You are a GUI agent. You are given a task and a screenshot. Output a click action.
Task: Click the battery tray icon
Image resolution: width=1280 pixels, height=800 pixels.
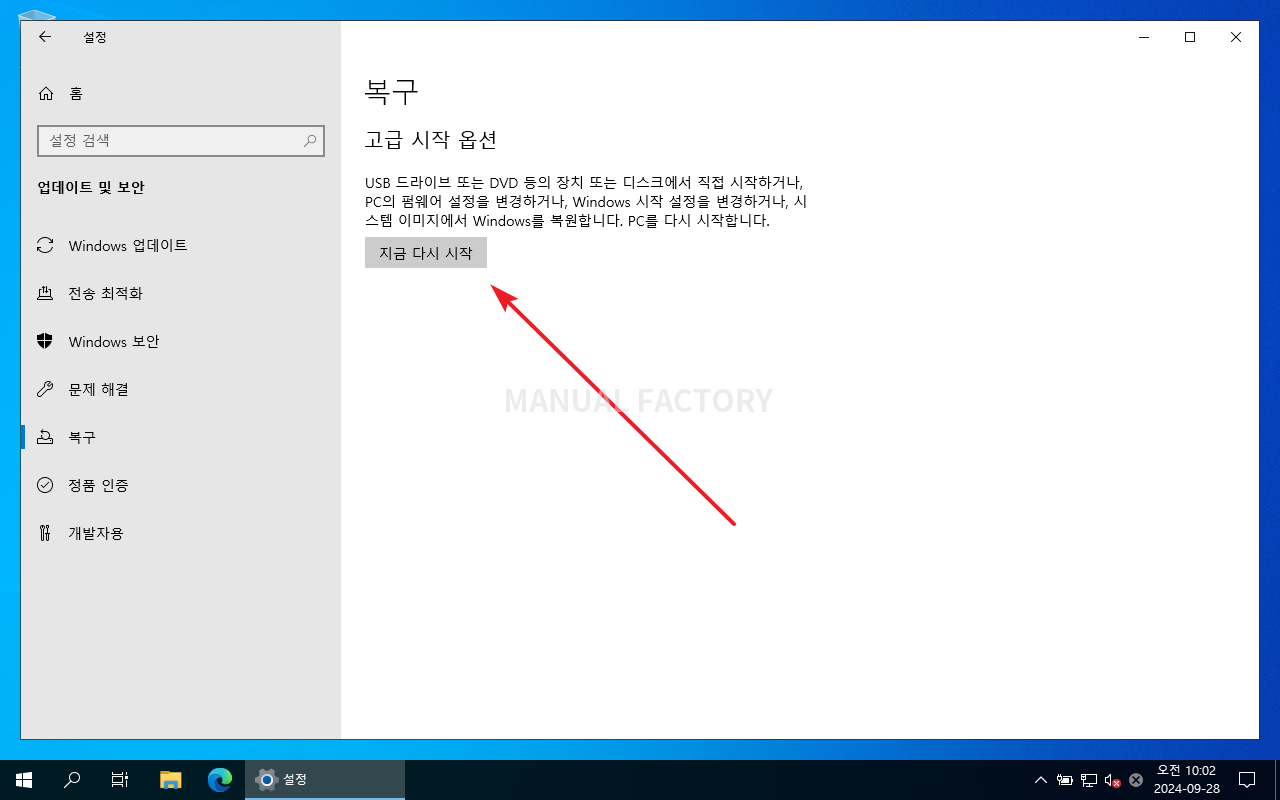1065,780
